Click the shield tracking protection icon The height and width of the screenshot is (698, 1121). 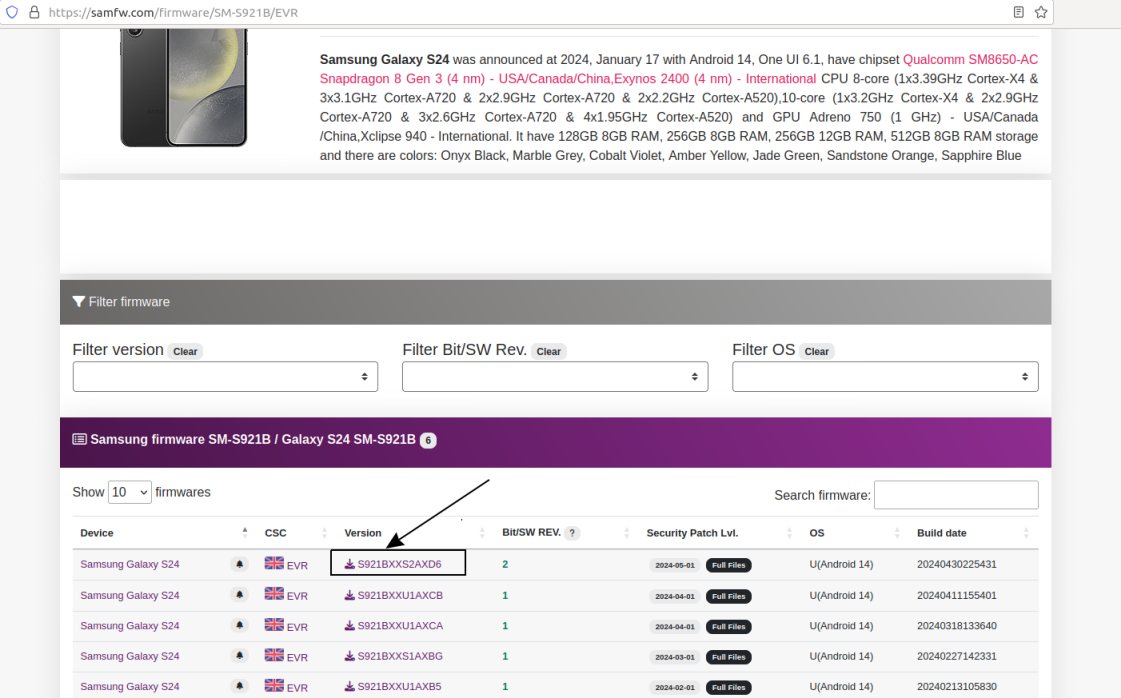pos(12,12)
